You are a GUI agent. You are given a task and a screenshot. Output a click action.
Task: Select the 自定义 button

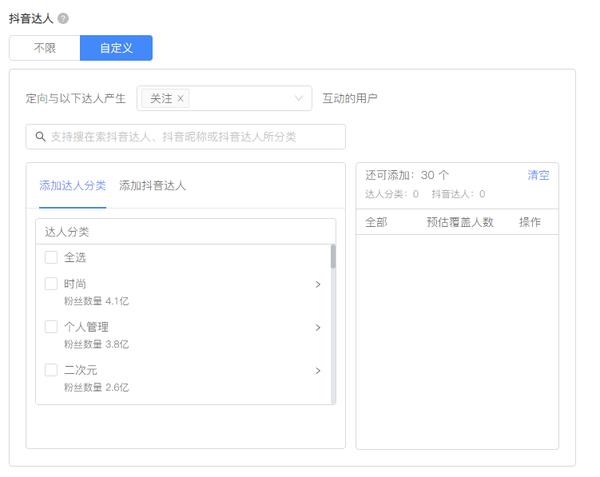116,48
